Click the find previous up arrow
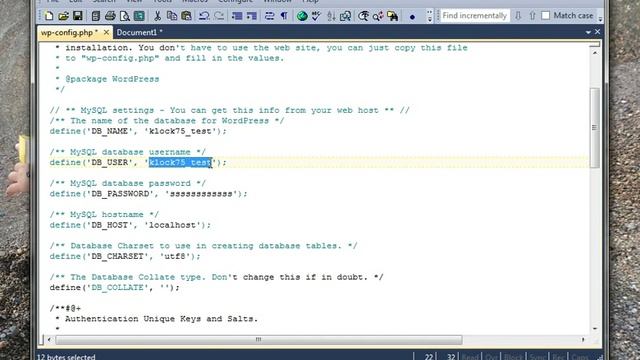The width and height of the screenshot is (640, 360). point(532,16)
